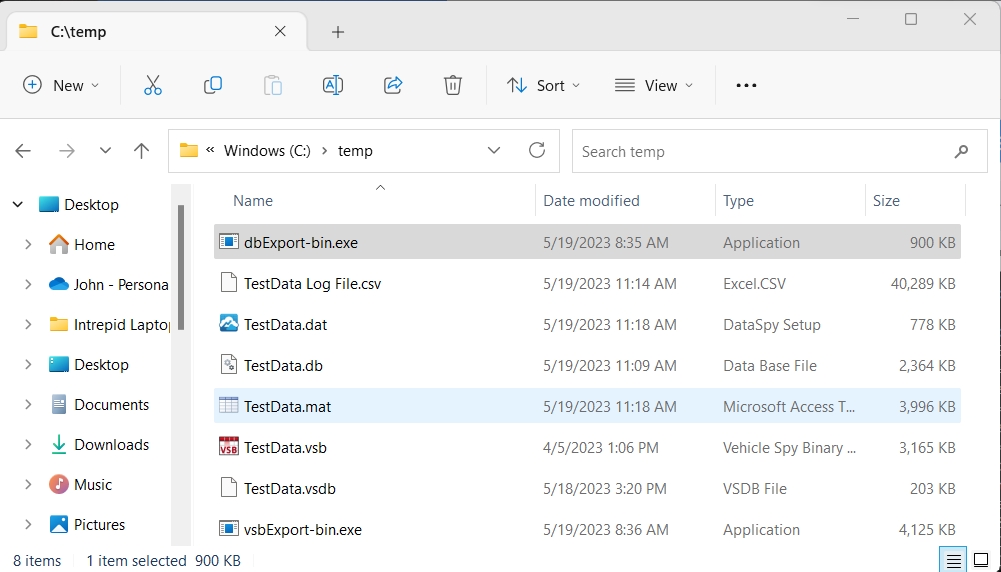Click the navigation pane vertical scrollbar
Screen dimensions: 1001x572
[181, 260]
